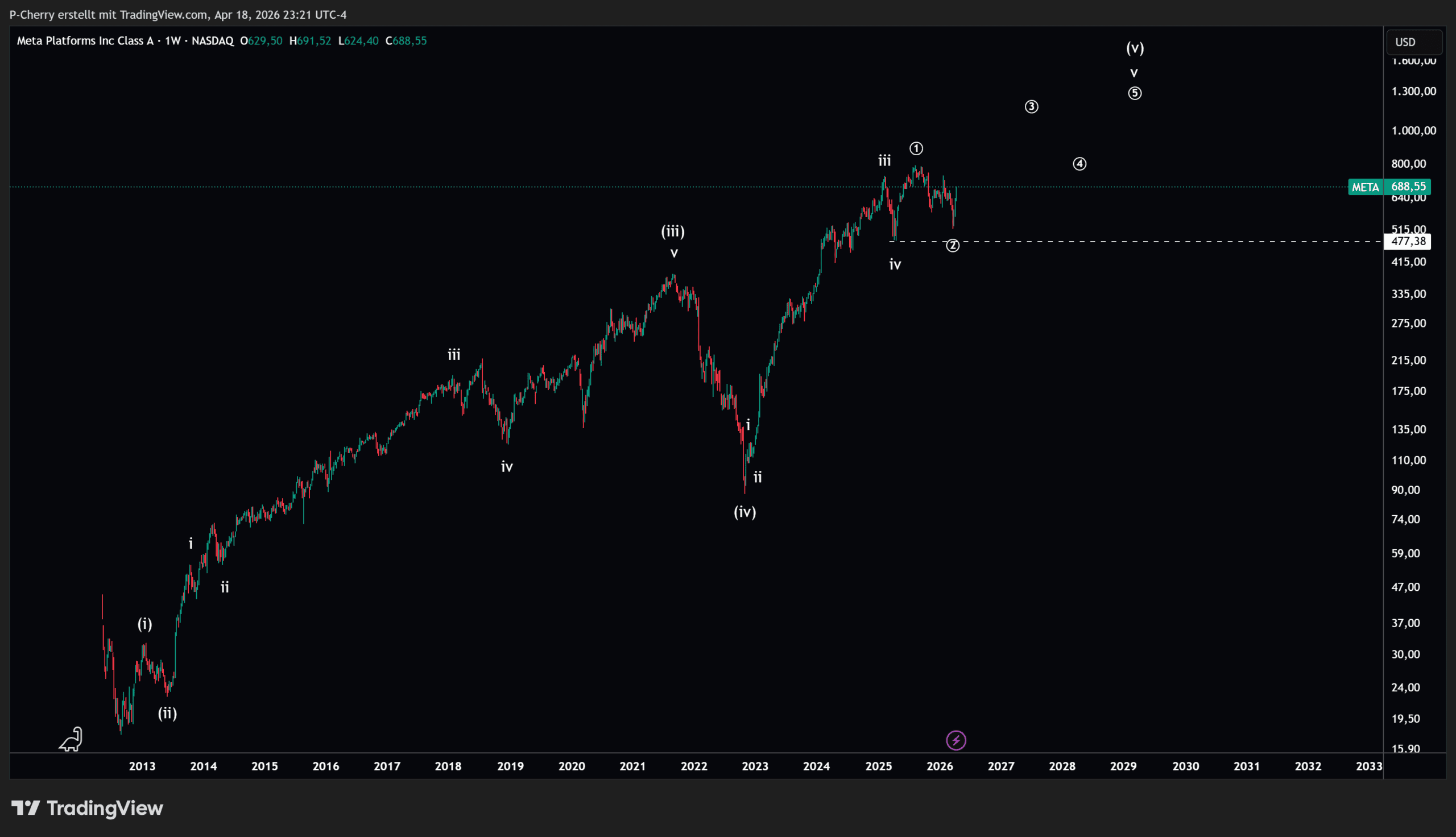
Task: Click the 688,55 current price label
Action: pos(1408,187)
